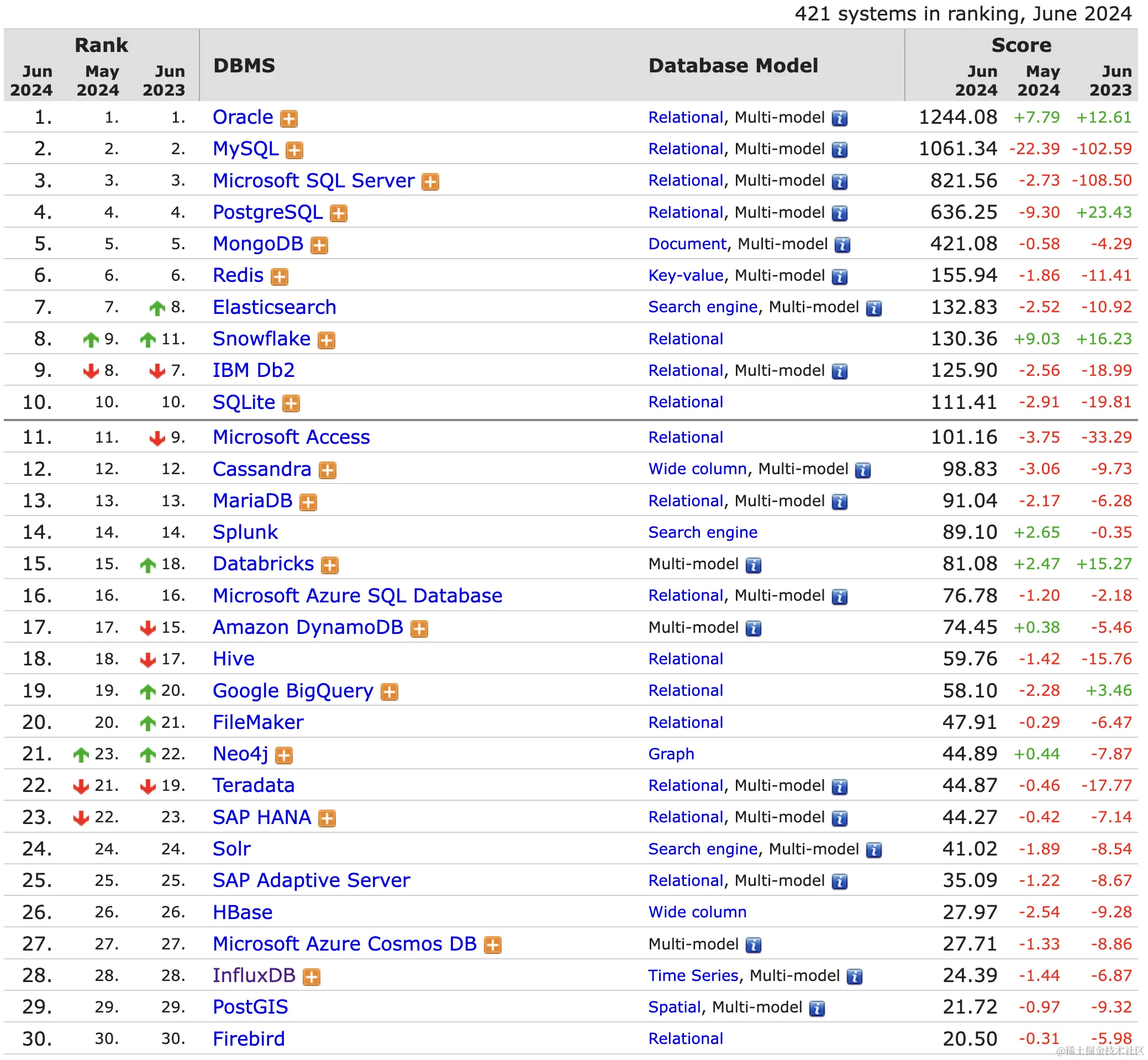The width and height of the screenshot is (1148, 1060).
Task: Click the orange plus icon next to Oracle
Action: point(288,119)
